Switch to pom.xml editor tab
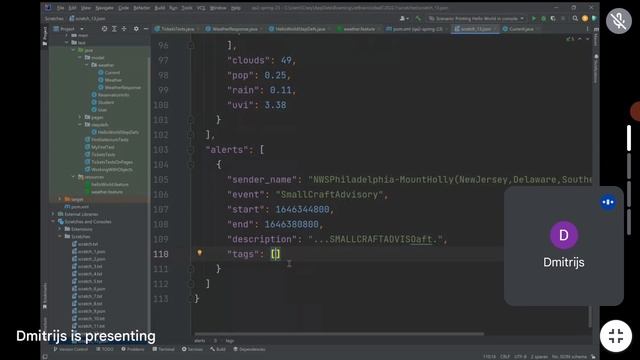Screen dimensions: 640x360 [x=416, y=29]
